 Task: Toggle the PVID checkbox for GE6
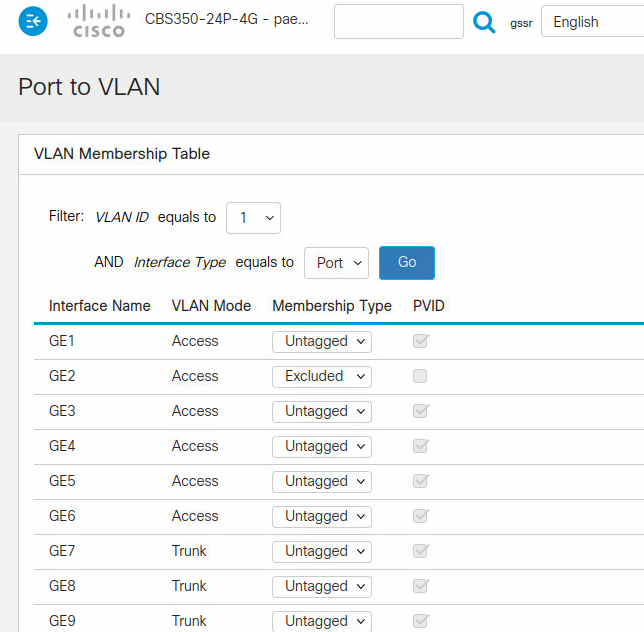(x=420, y=516)
